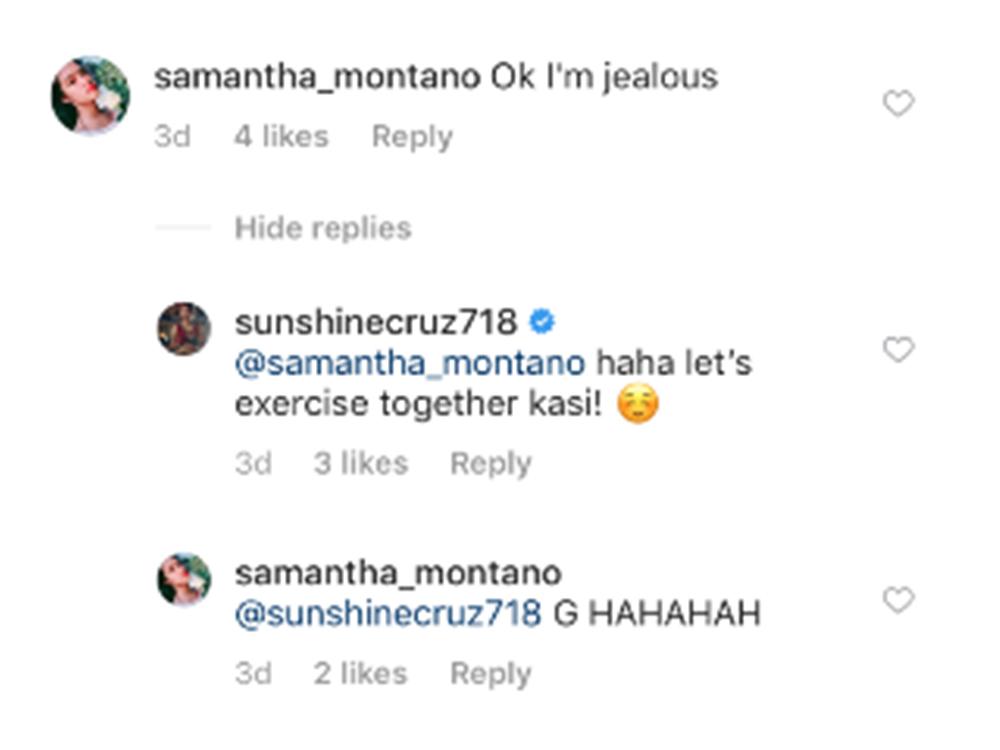
Task: View the "2 likes" list
Action: 360,673
